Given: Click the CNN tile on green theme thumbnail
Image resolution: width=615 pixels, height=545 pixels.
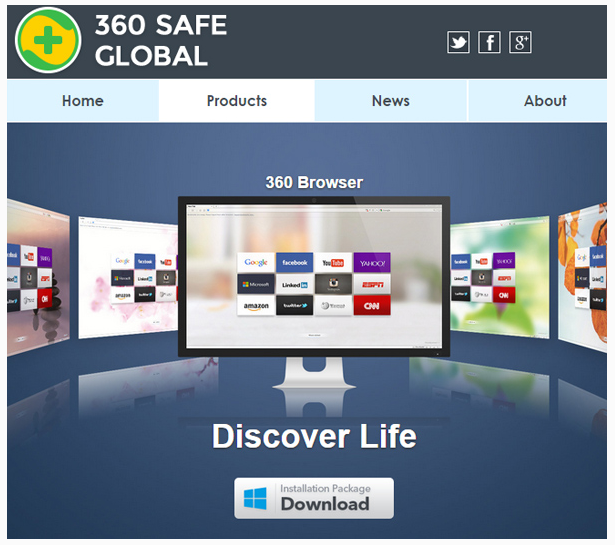Looking at the screenshot, I should coord(504,295).
